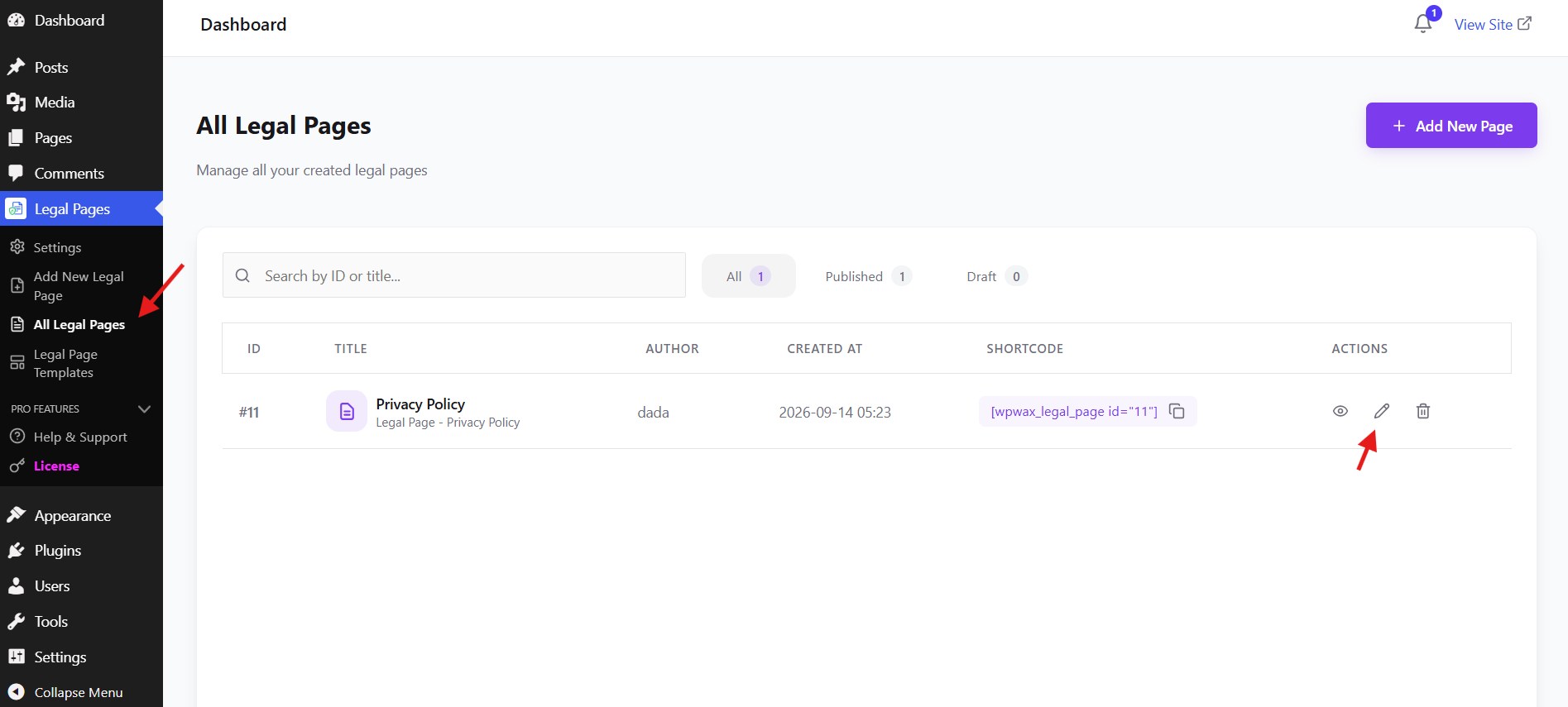
Task: Select the Published filter tab
Action: point(868,276)
